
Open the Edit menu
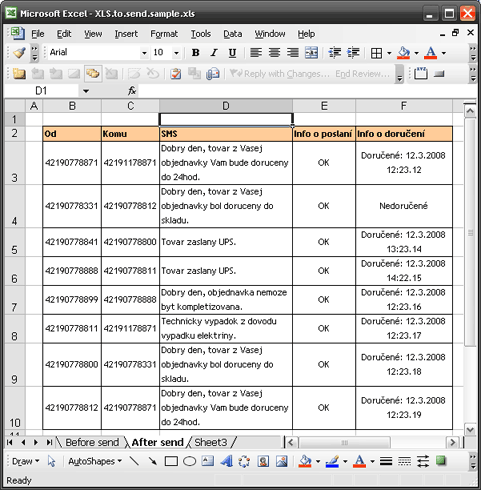point(64,34)
